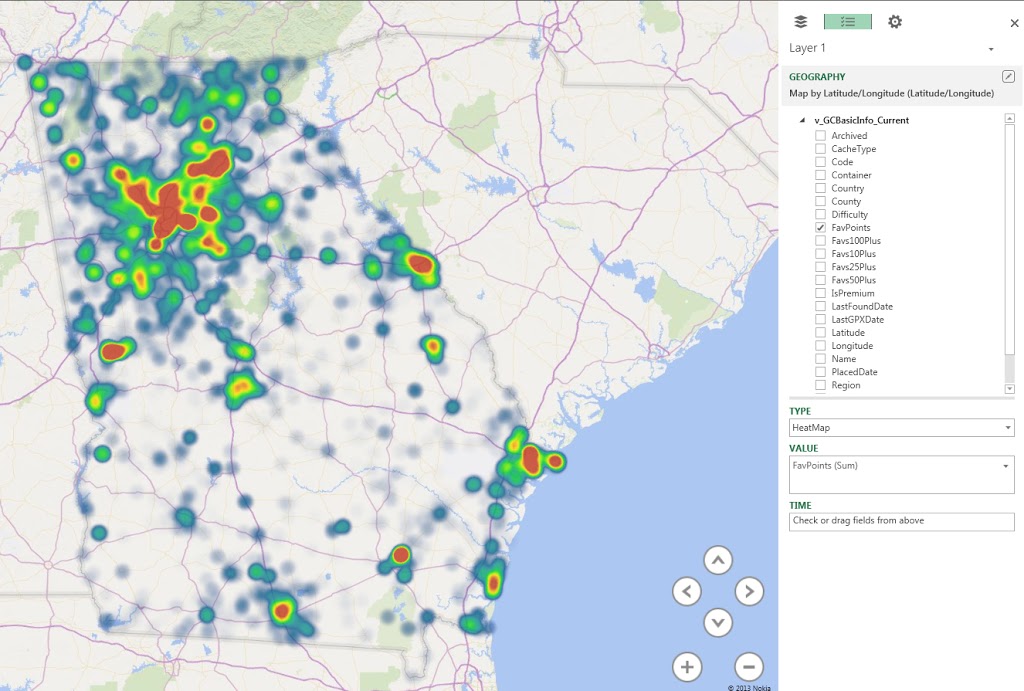The image size is (1024, 691).
Task: Zoom out with the minus button
Action: point(748,666)
